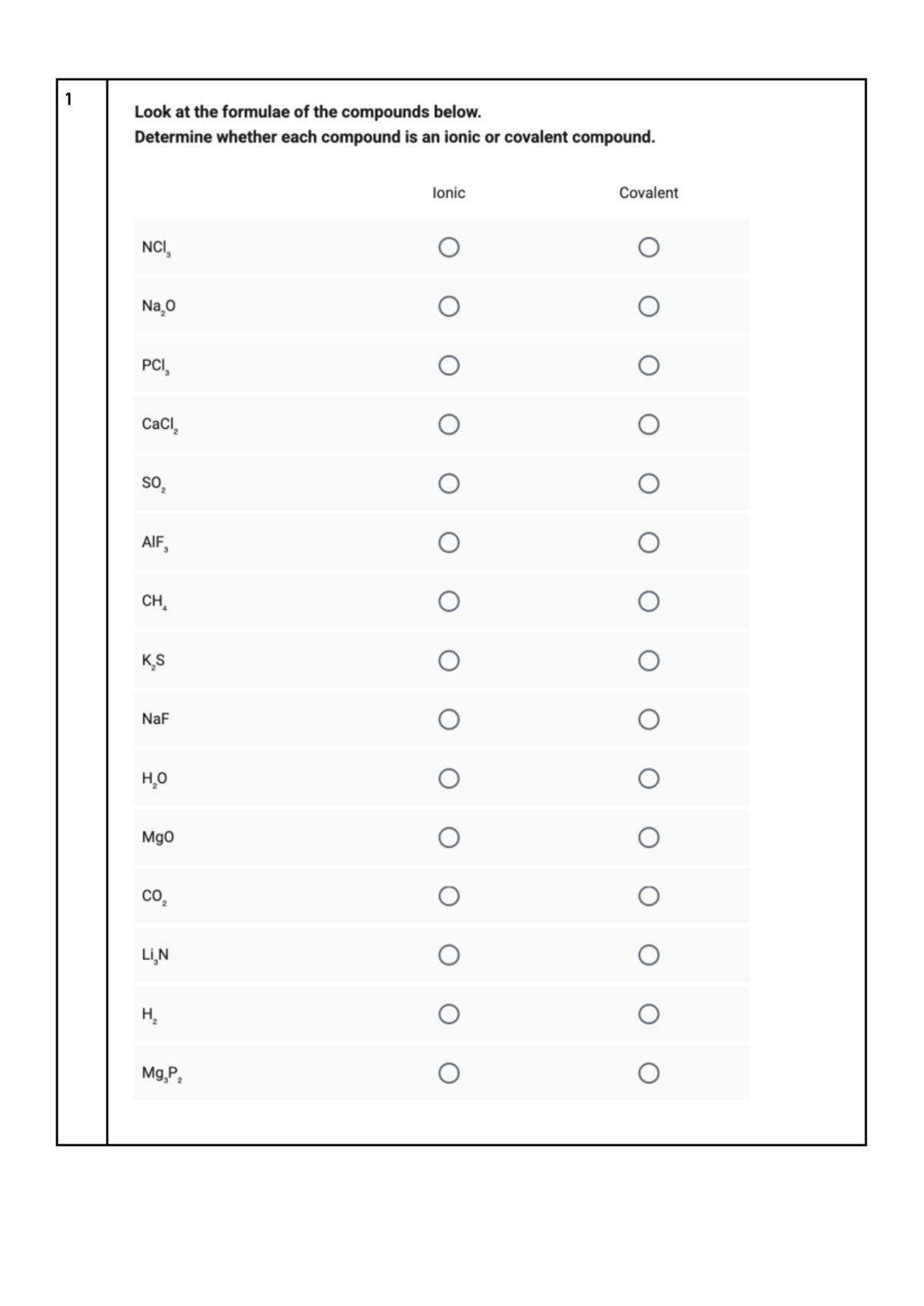Select Covalent for NCl3

(648, 247)
